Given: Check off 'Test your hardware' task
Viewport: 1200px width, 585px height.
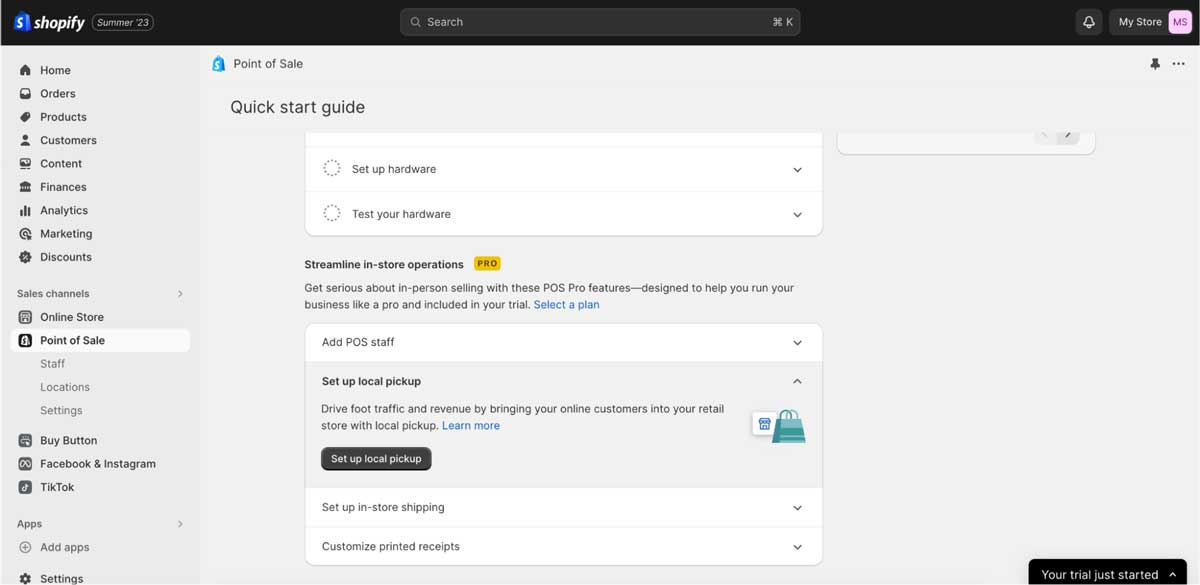Looking at the screenshot, I should click(331, 213).
